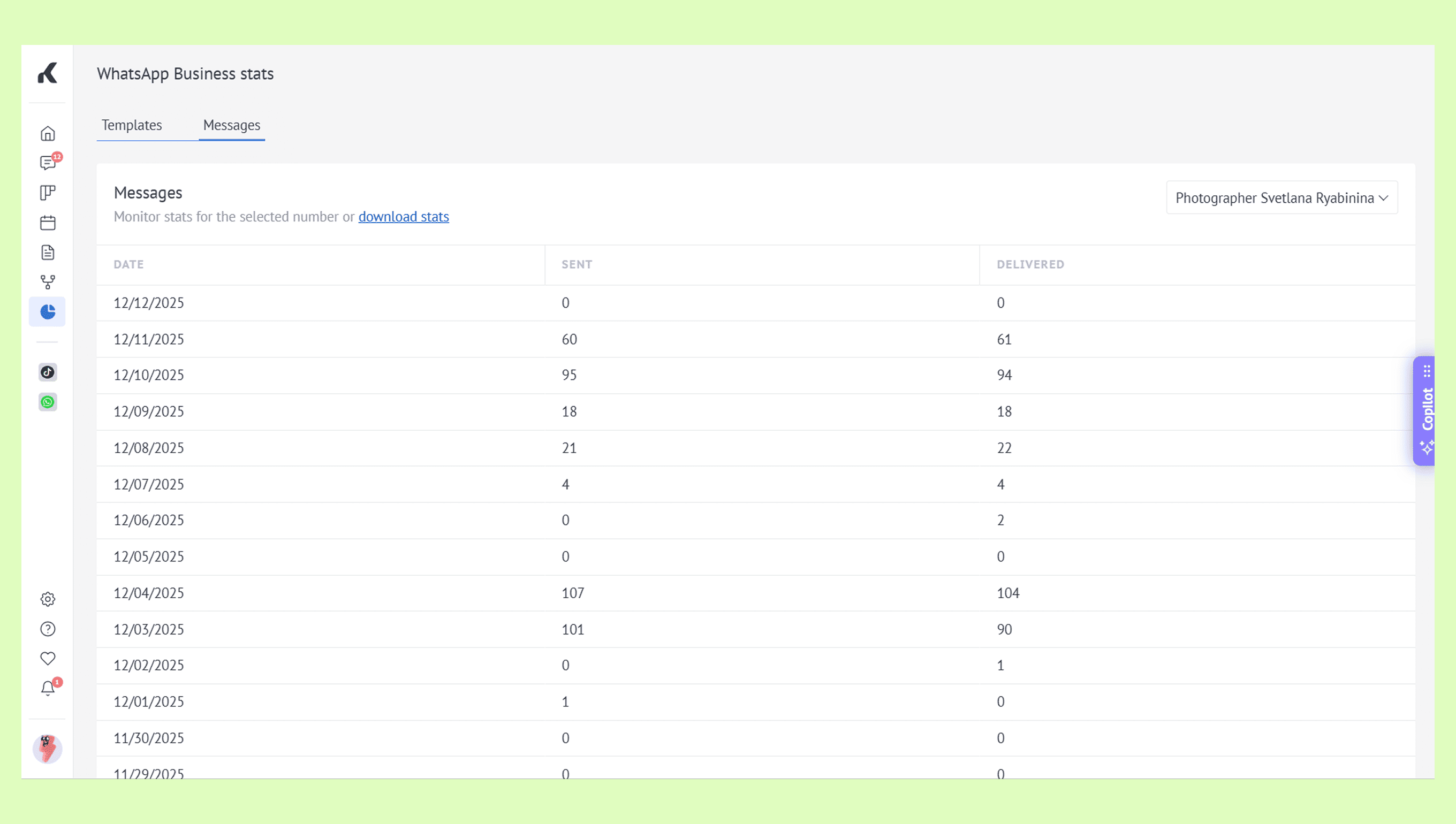The height and width of the screenshot is (824, 1456).
Task: Expand the Photographer Svetlana Ryabinina dropdown
Action: coord(1281,198)
